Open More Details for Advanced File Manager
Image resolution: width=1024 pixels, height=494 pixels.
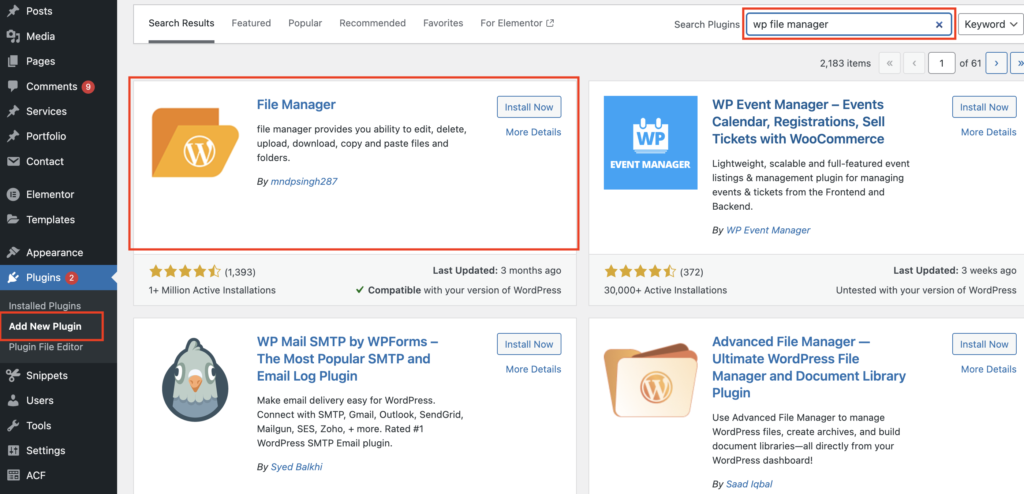coord(988,369)
